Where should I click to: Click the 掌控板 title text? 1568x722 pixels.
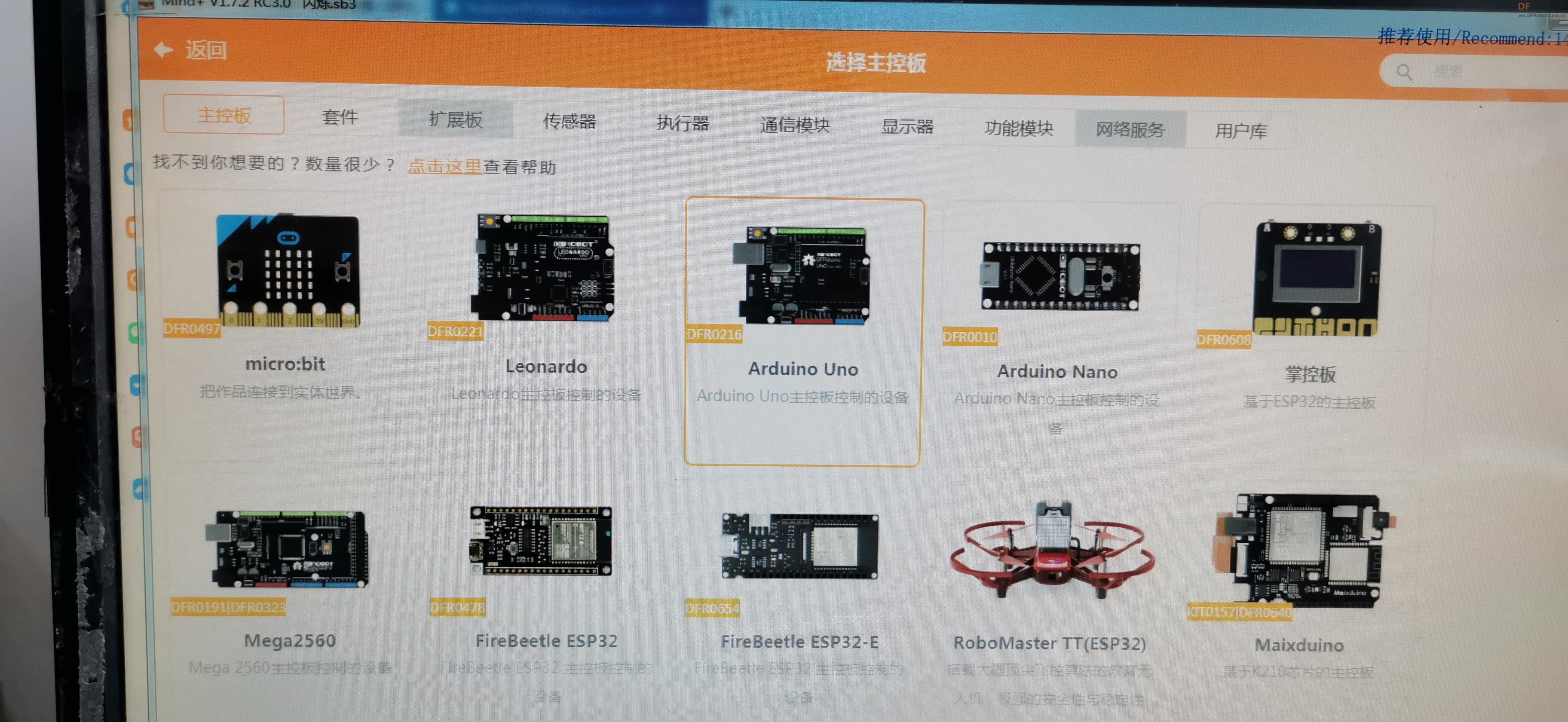click(1311, 374)
